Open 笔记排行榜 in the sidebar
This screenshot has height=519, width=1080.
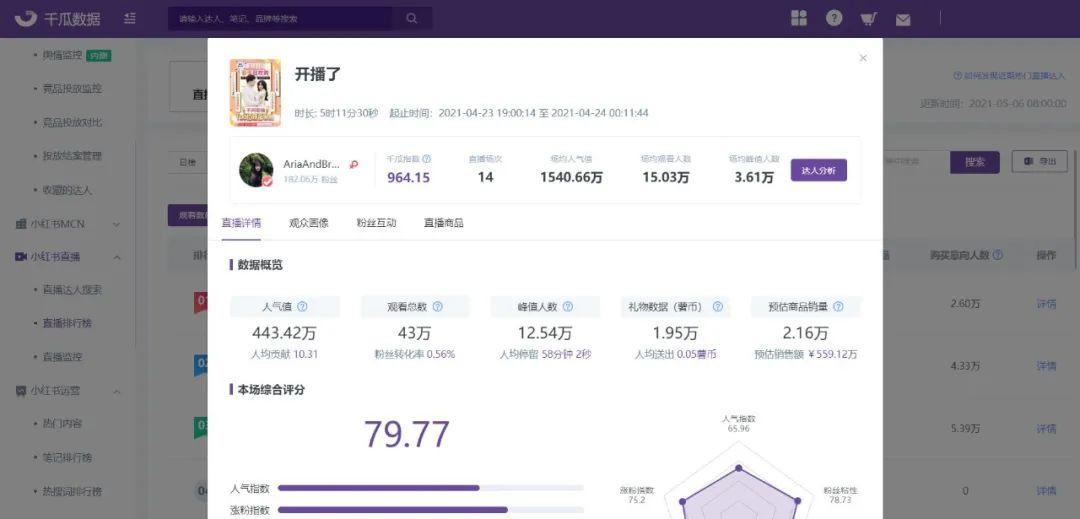(x=68, y=458)
